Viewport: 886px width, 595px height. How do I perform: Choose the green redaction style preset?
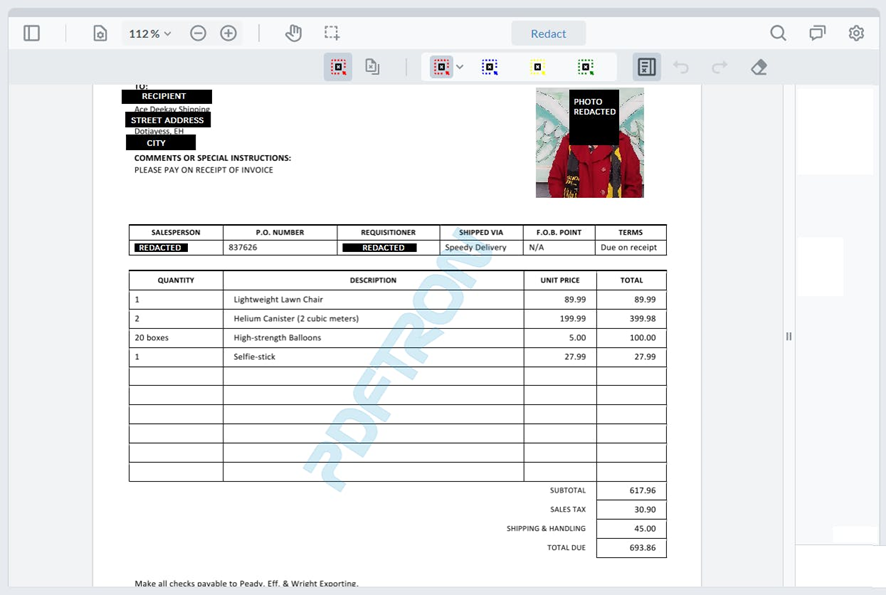click(585, 67)
